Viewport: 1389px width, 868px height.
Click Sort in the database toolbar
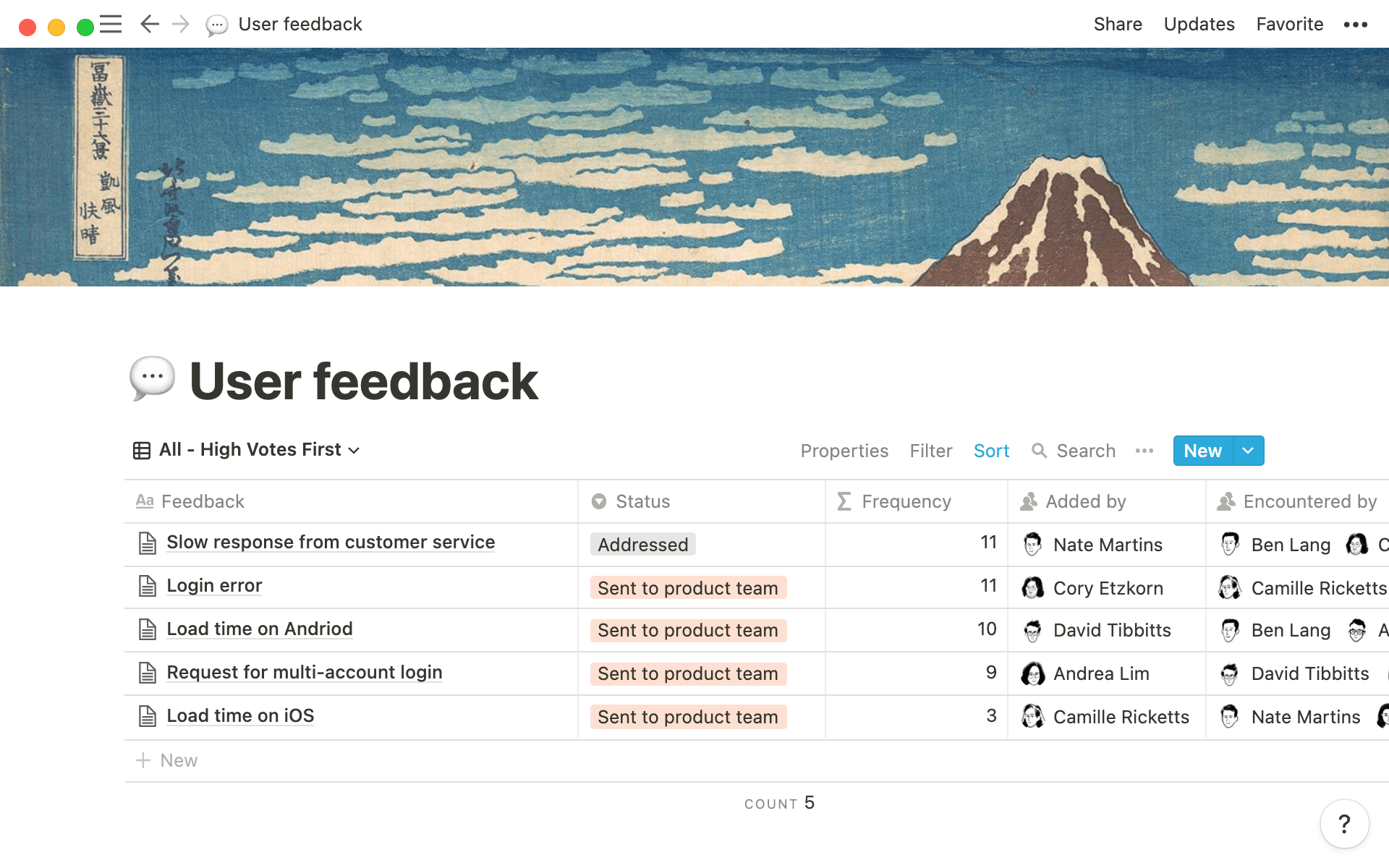(991, 450)
